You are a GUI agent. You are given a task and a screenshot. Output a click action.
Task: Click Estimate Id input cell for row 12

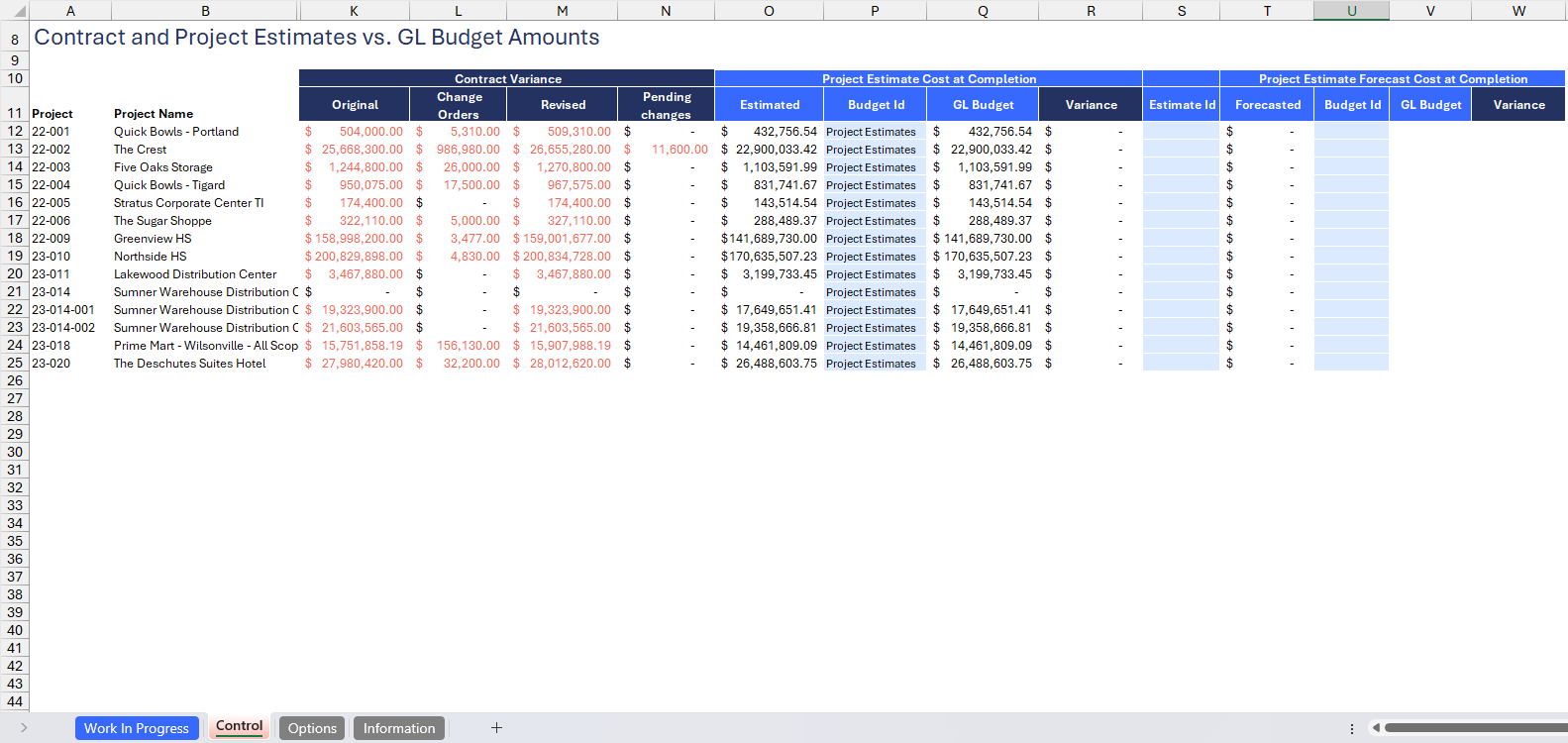[x=1182, y=131]
